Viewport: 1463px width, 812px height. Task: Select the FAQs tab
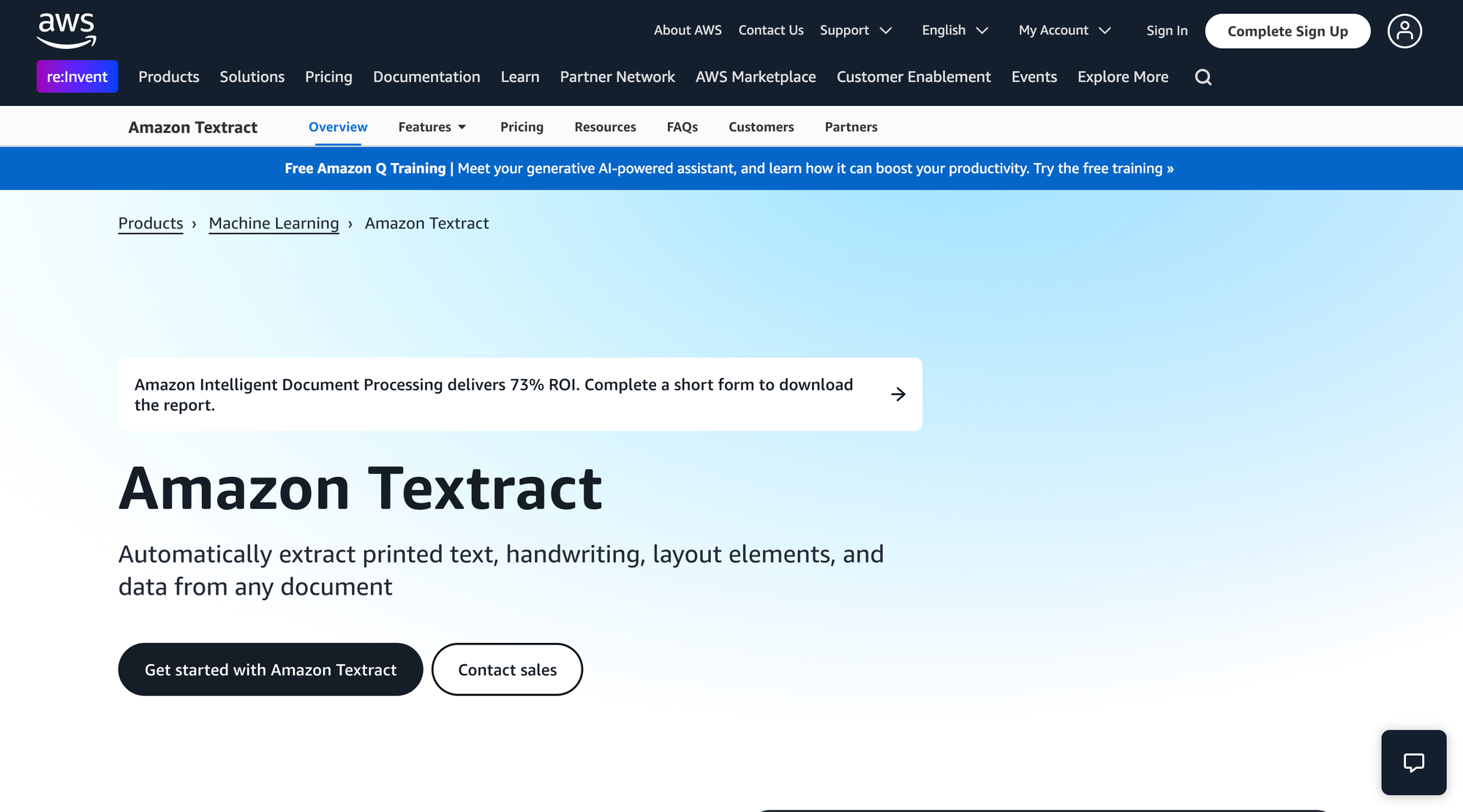click(682, 127)
